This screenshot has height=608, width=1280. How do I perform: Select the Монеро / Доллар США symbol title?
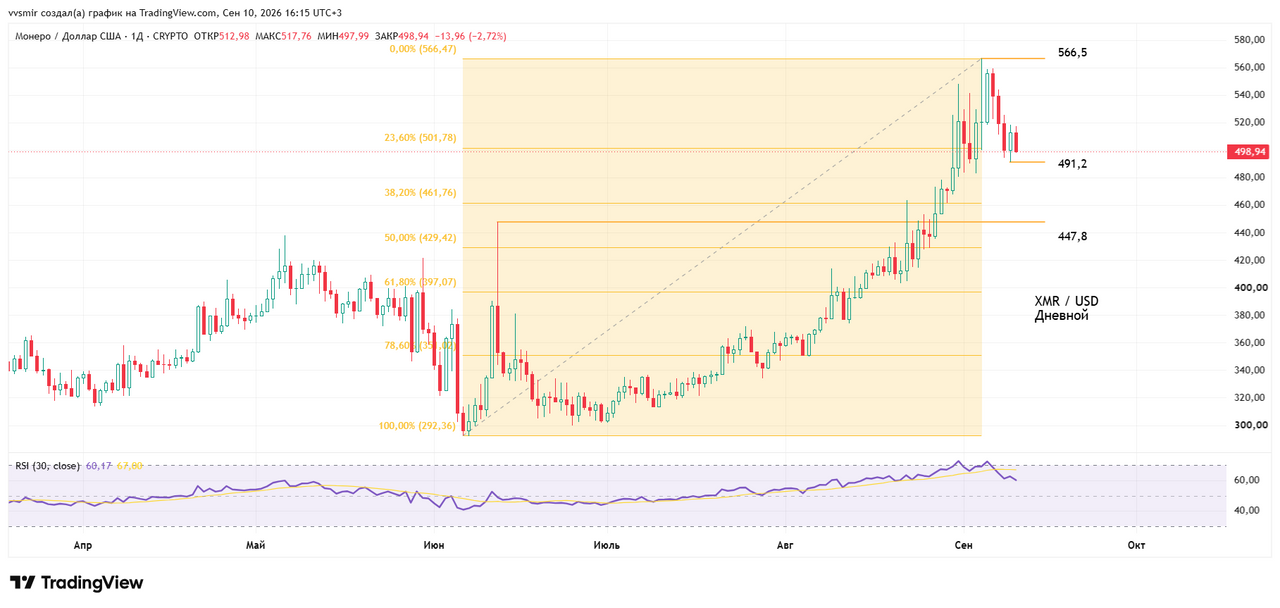tap(58, 36)
